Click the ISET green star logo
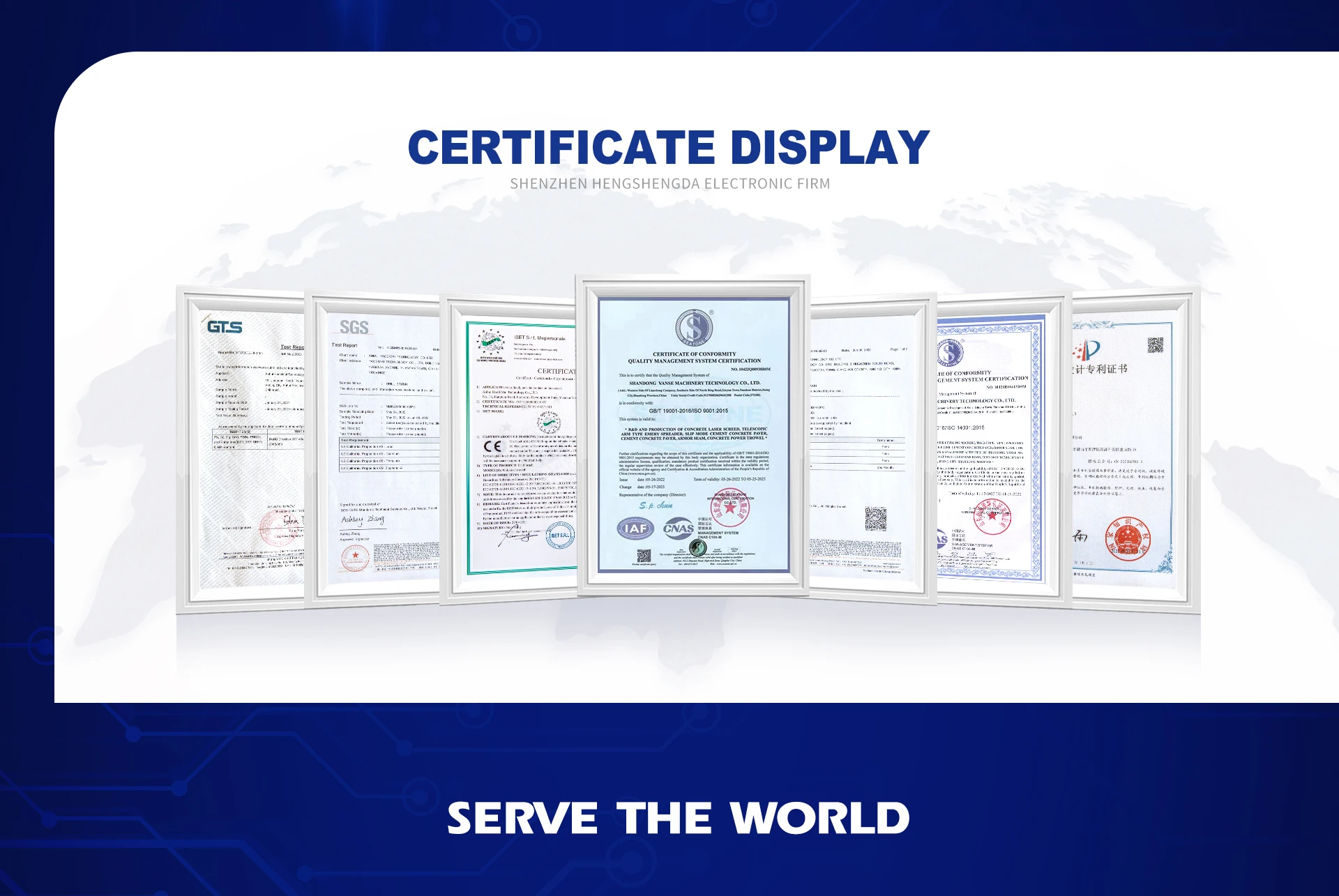Screen dimensions: 1339x896 [x=491, y=342]
